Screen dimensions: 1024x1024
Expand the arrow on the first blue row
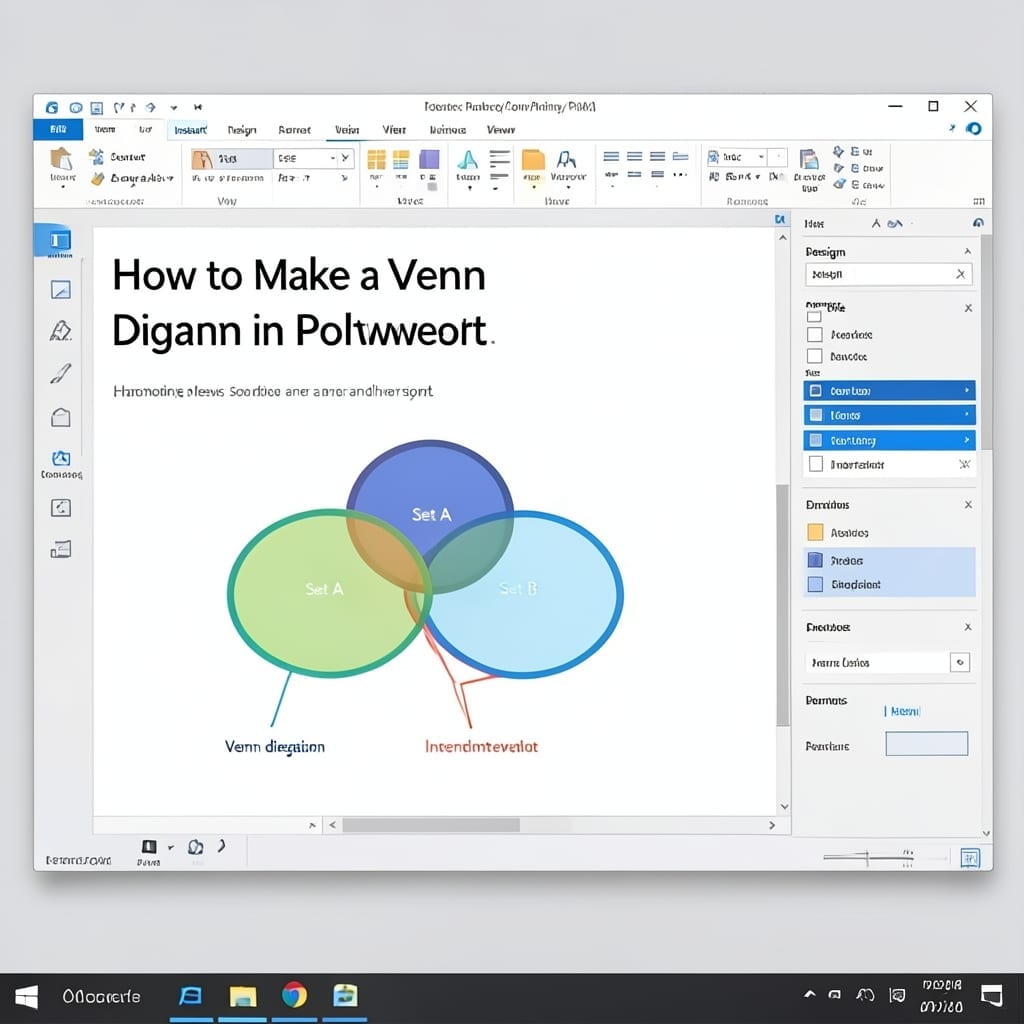tap(967, 391)
